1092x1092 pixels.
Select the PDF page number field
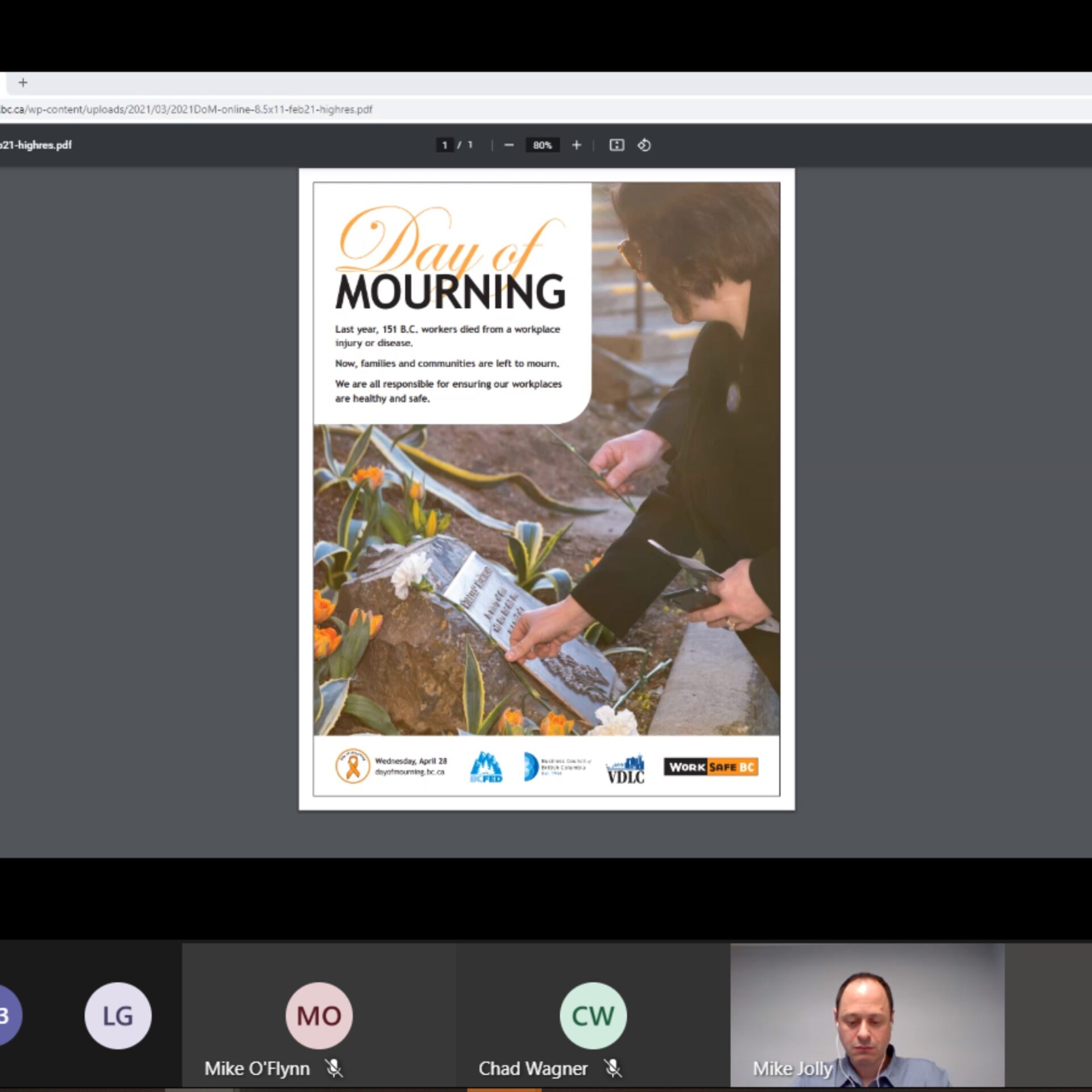point(445,145)
